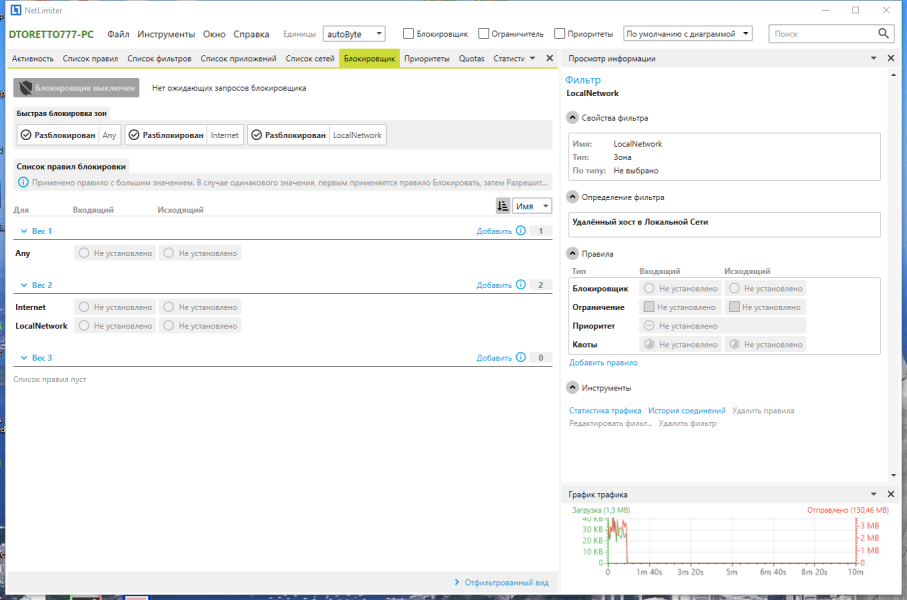This screenshot has width=907, height=600.
Task: Set outgoing blocker rule for Any
Action: (200, 253)
